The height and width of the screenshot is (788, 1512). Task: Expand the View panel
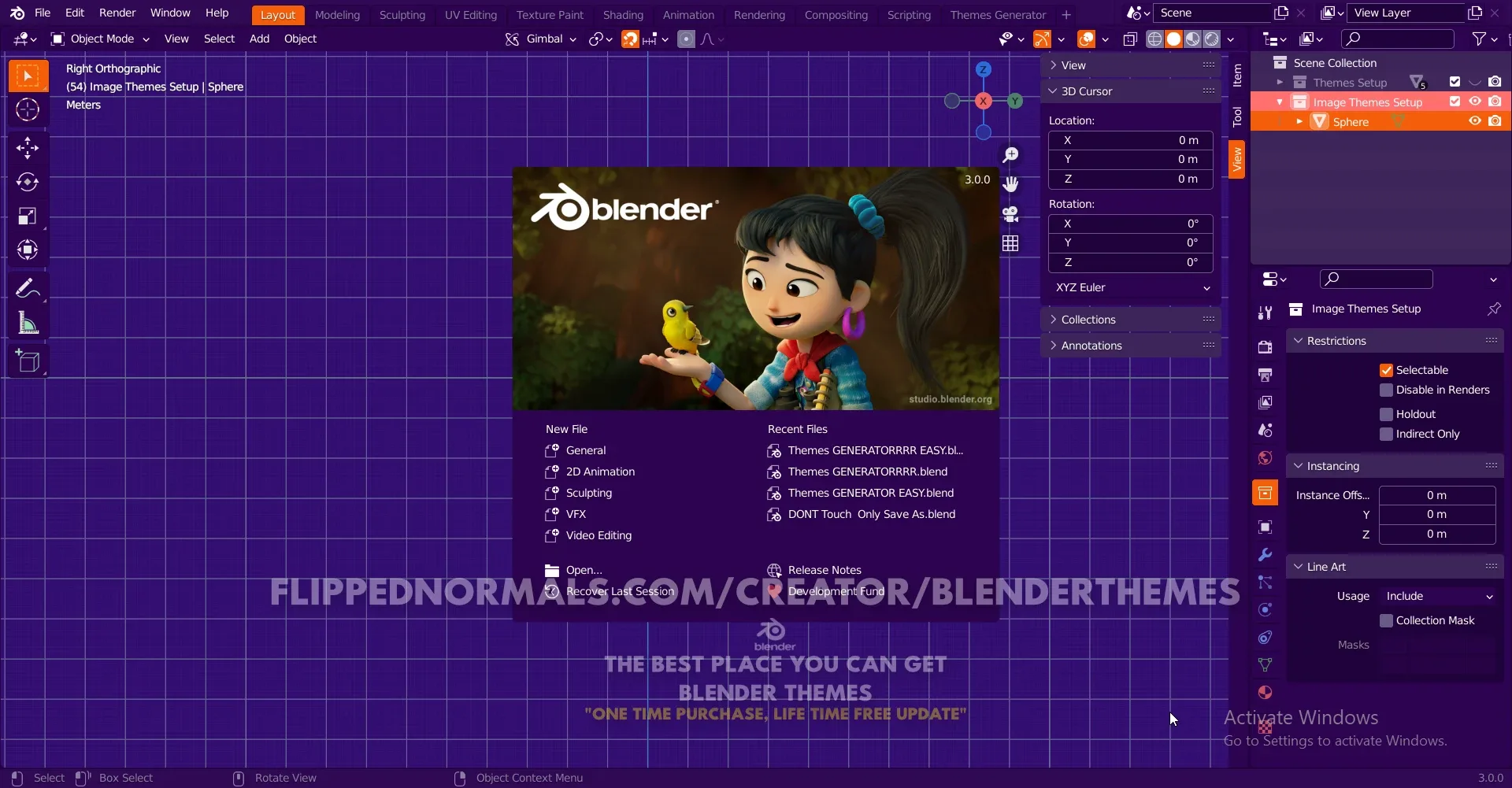pyautogui.click(x=1131, y=65)
